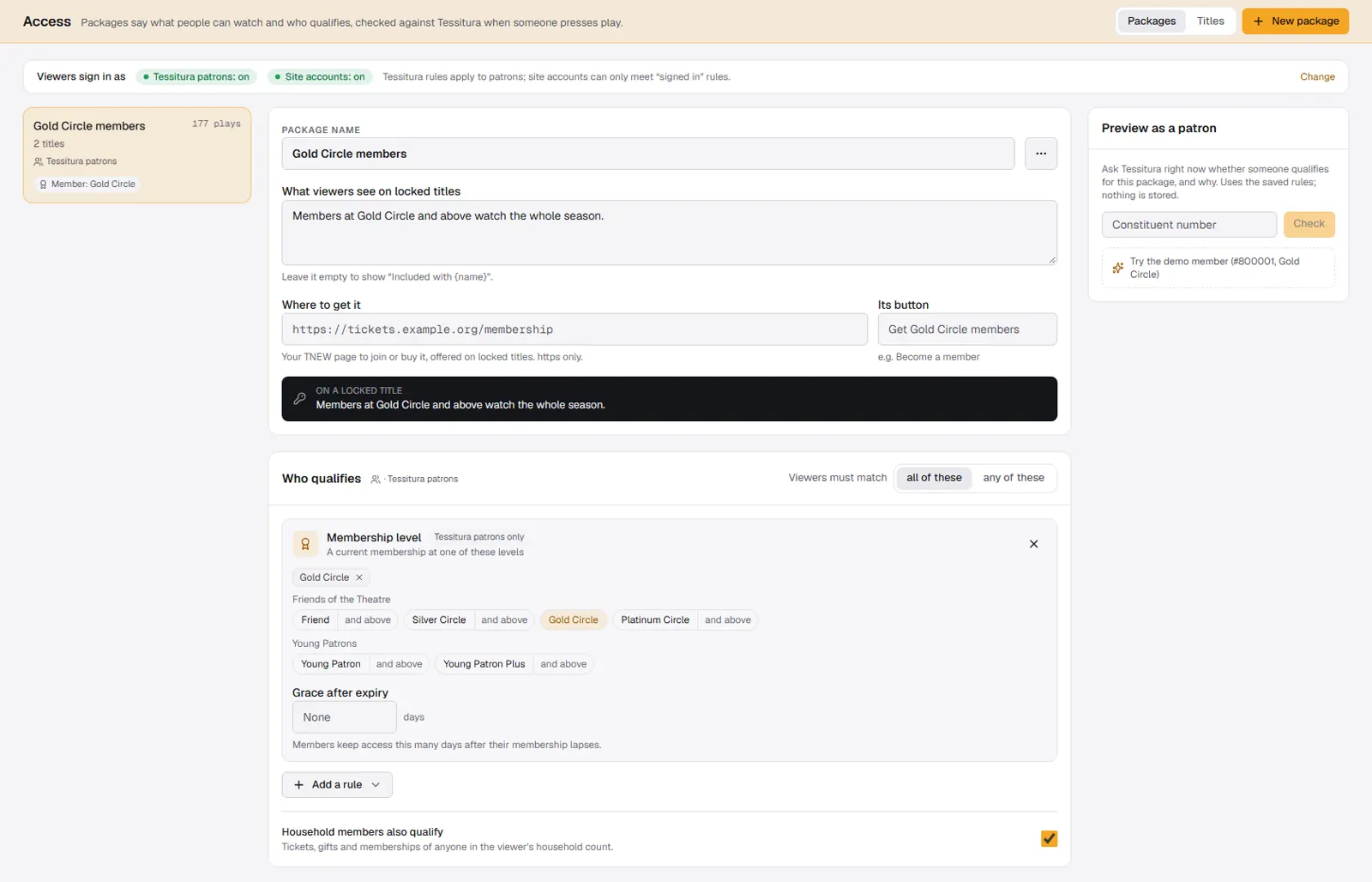
Task: Click the Where to get it URL field
Action: pyautogui.click(x=575, y=329)
